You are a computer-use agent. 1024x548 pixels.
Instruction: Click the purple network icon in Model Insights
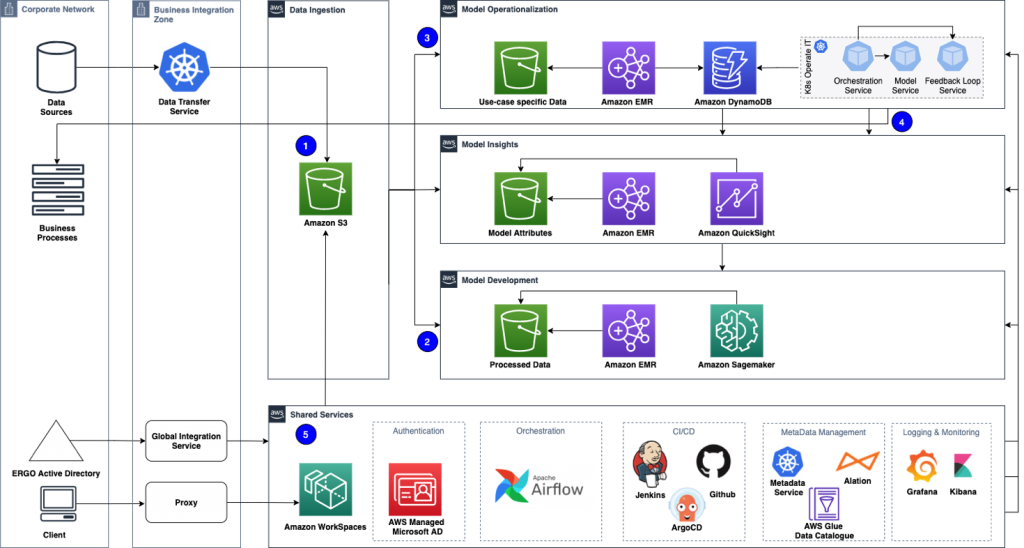pyautogui.click(x=628, y=198)
